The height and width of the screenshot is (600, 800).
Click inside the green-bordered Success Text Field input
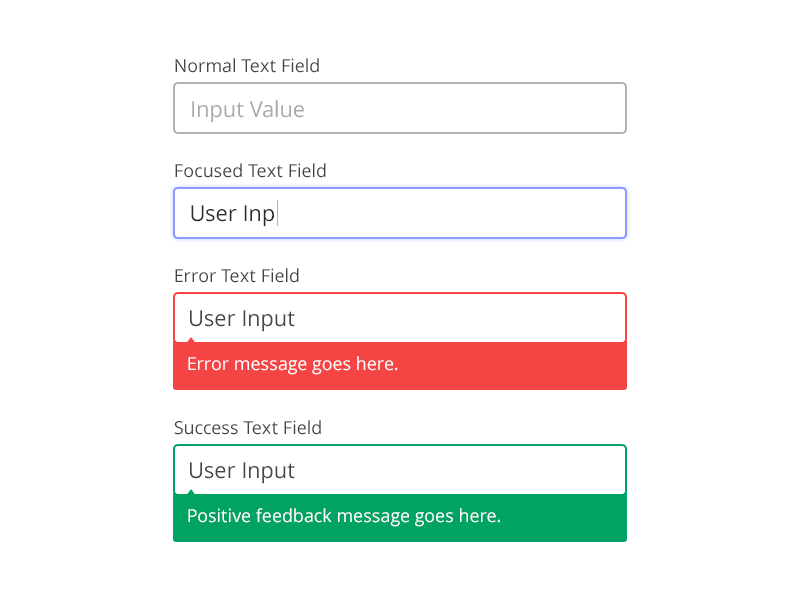tap(400, 469)
